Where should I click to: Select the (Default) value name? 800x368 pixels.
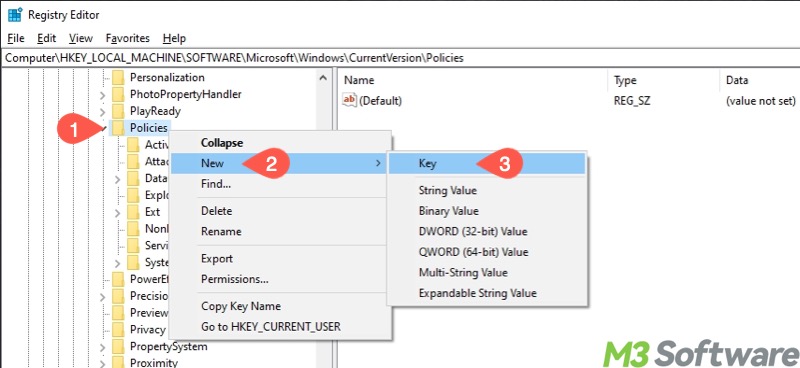click(x=381, y=101)
